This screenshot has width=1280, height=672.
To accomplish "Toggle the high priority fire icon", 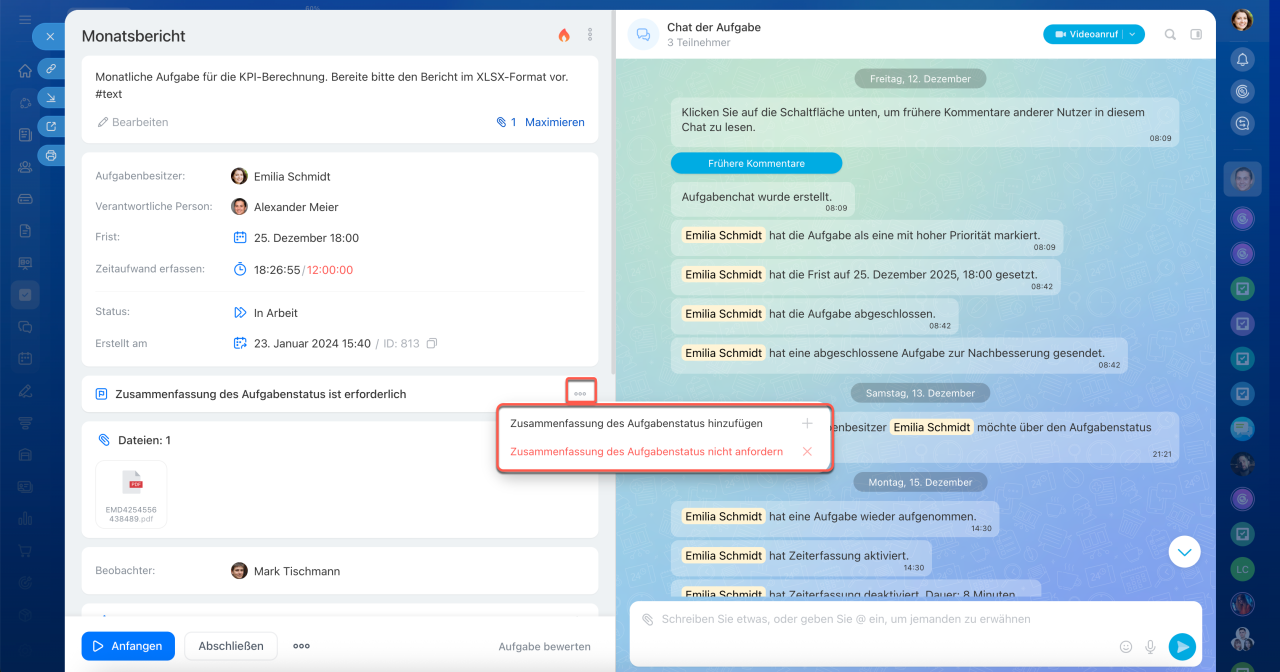I will [x=564, y=35].
